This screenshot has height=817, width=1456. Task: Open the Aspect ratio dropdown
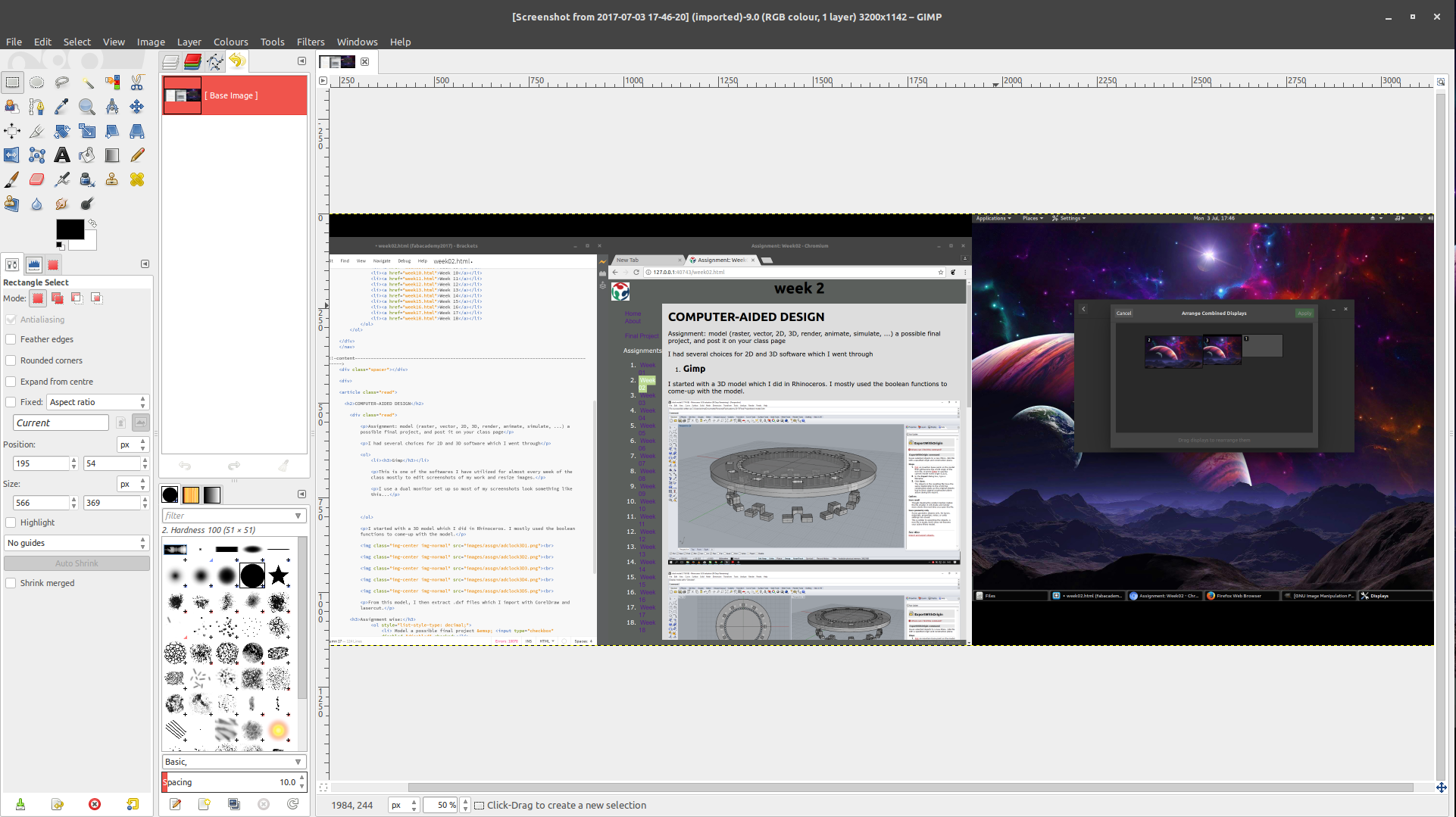click(x=98, y=402)
